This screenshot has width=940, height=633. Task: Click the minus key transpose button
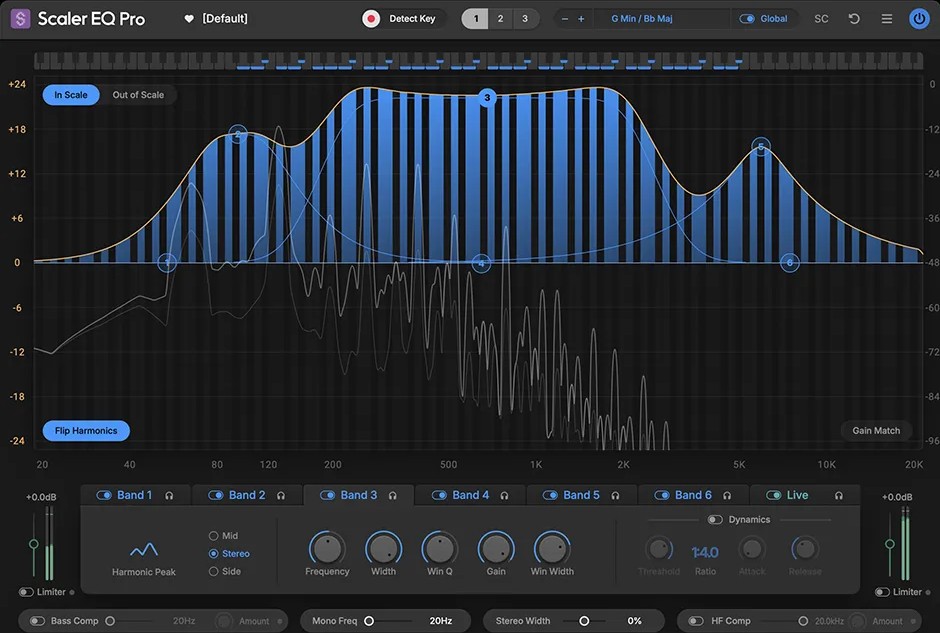coord(564,19)
